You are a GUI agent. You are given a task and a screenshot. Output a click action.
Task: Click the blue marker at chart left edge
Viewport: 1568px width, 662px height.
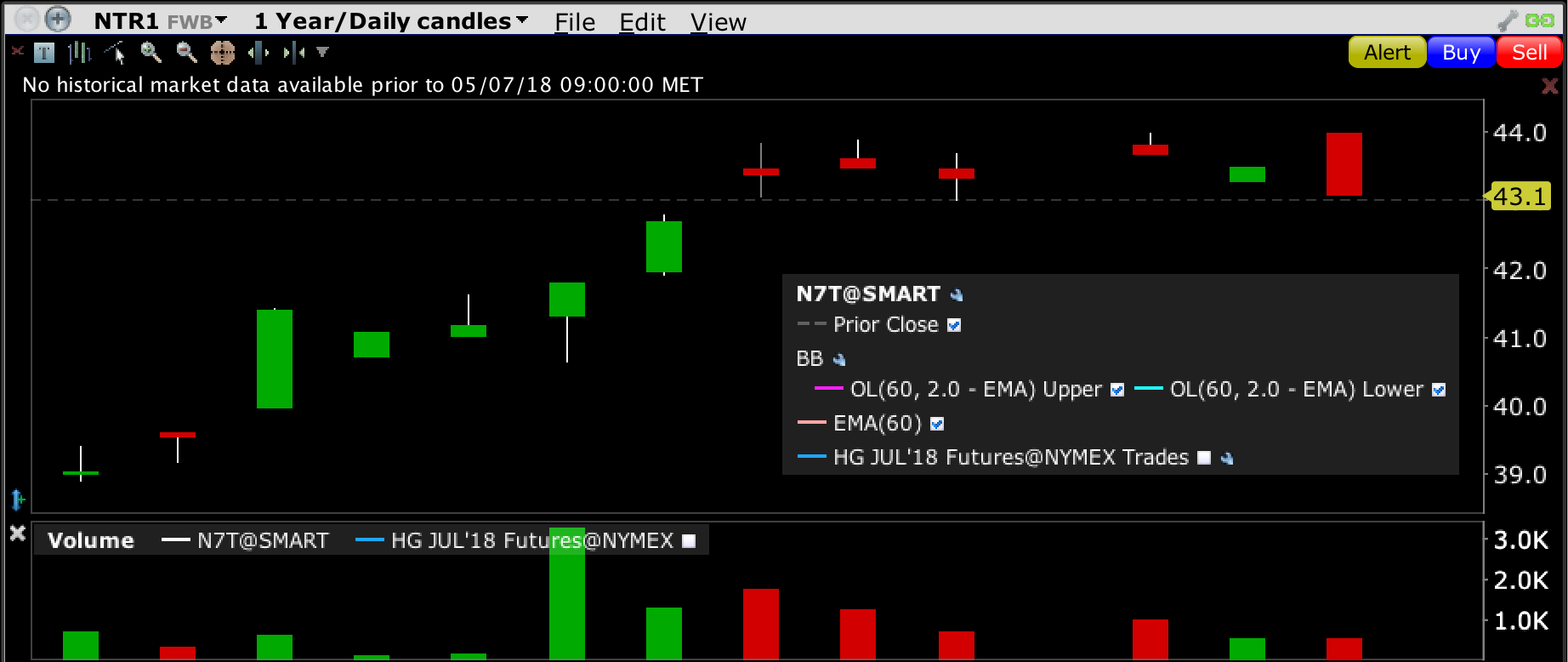17,499
